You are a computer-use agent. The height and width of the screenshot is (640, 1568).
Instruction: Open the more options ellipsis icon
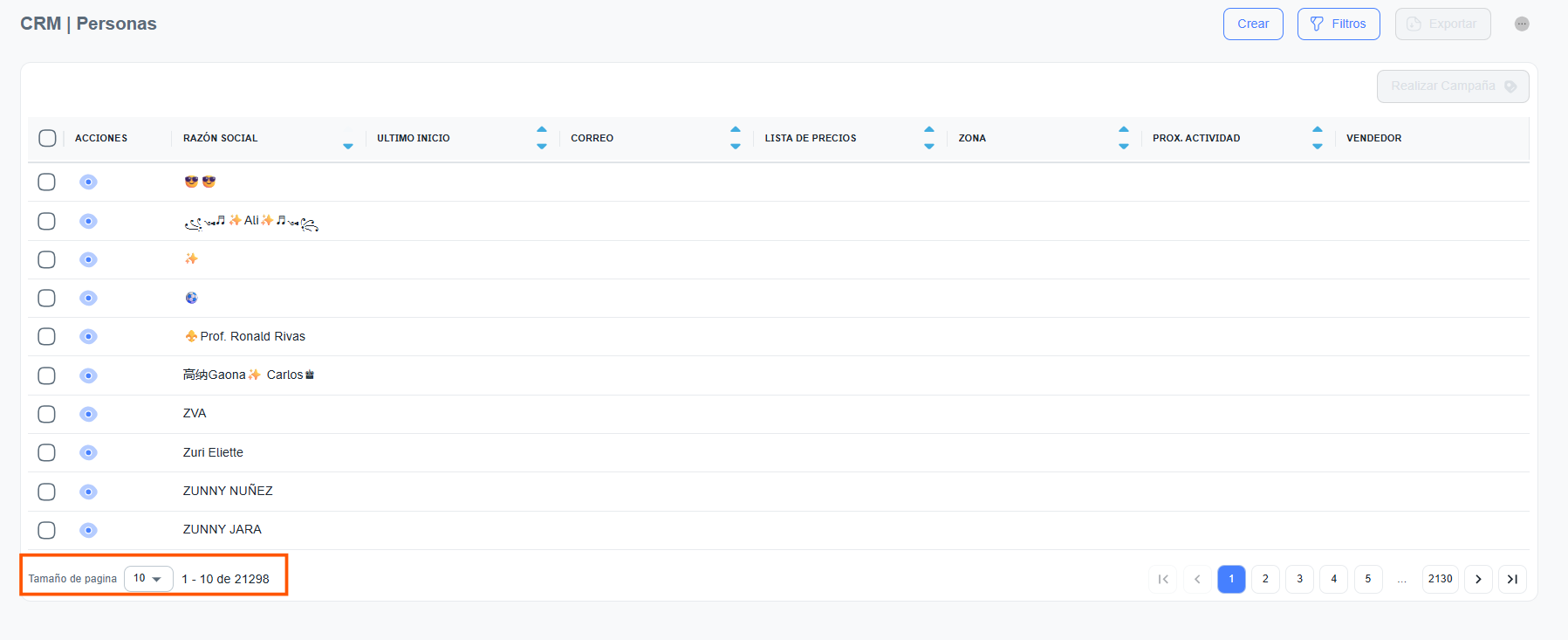click(x=1522, y=24)
